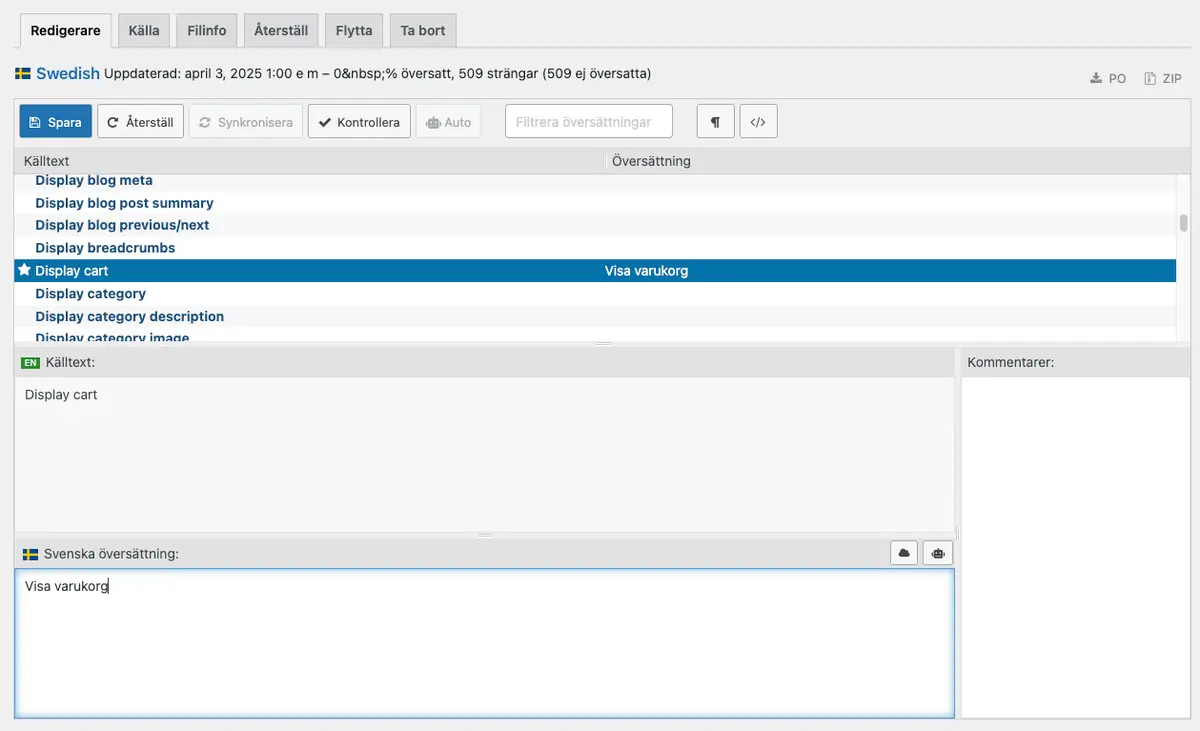Switch to the Källa tab
Image resolution: width=1200 pixels, height=731 pixels.
tap(144, 30)
